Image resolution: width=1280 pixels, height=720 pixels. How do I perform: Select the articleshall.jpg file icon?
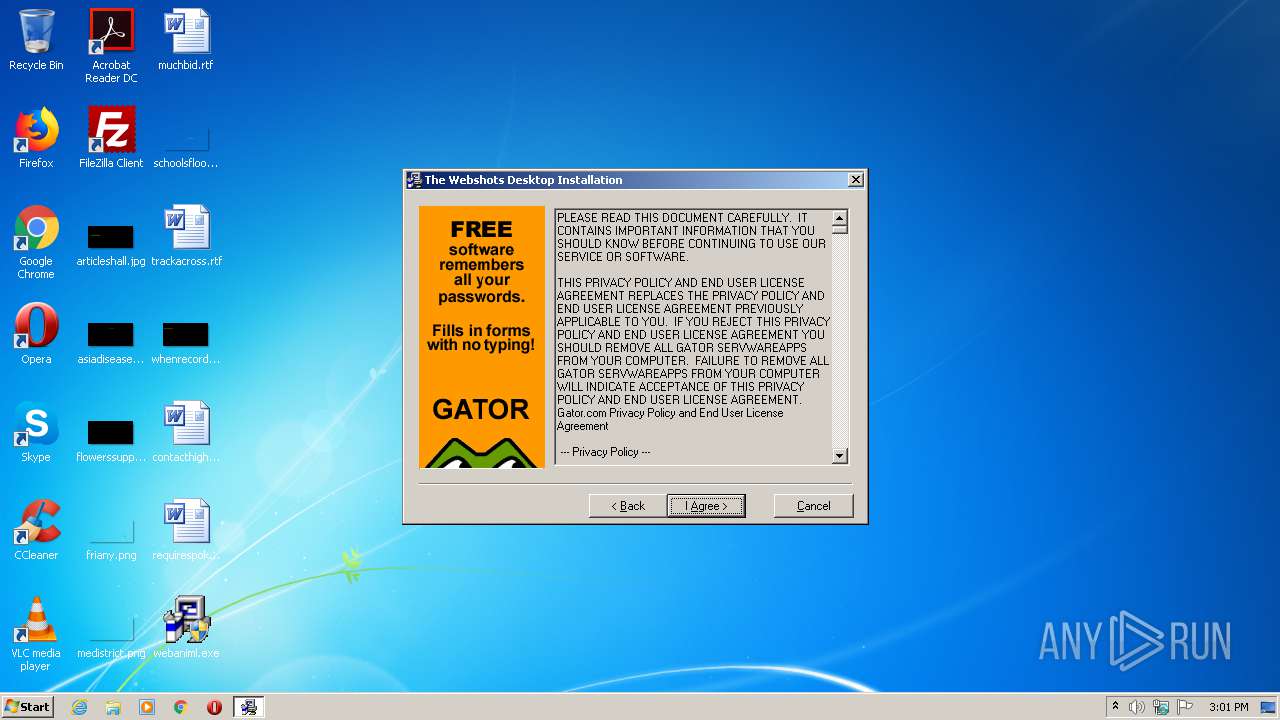click(x=111, y=246)
